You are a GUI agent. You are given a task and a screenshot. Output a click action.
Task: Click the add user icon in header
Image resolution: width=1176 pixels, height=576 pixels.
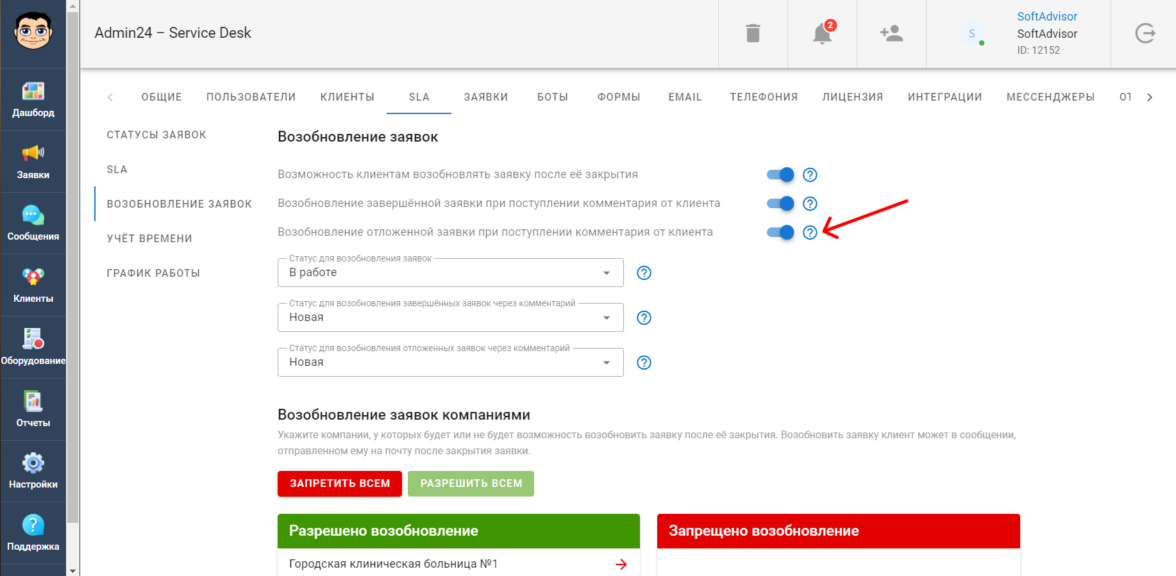coord(891,33)
